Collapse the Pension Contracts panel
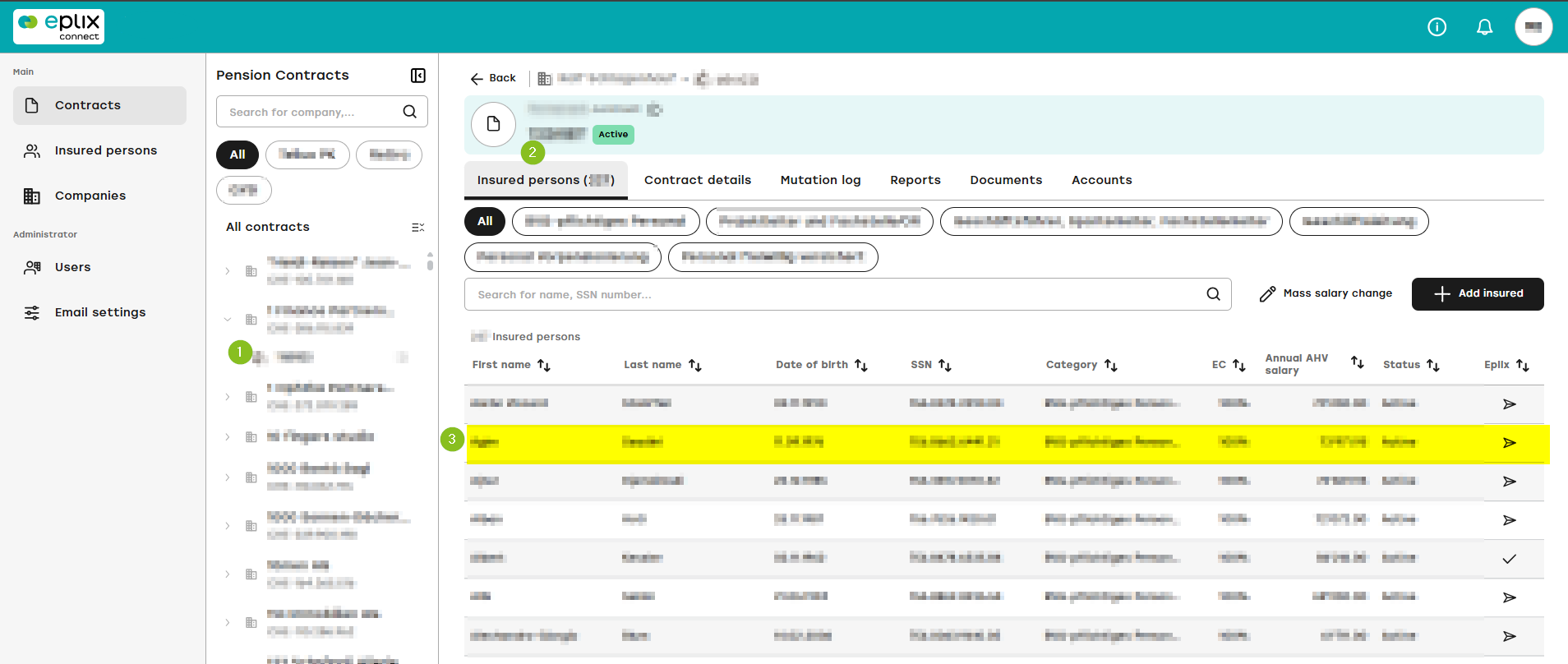This screenshot has width=1568, height=664. pos(417,76)
